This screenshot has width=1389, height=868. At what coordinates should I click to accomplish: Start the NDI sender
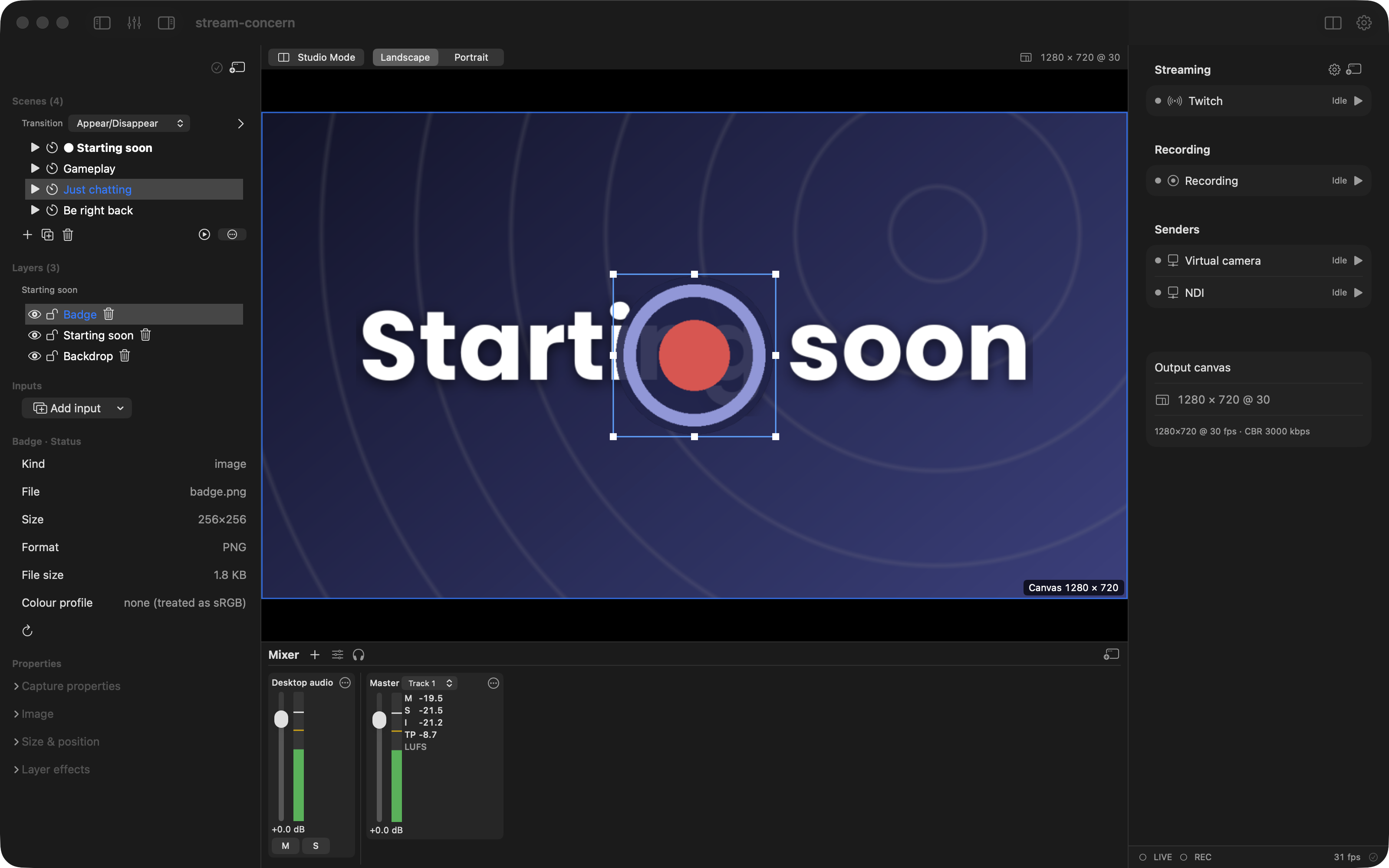point(1358,293)
